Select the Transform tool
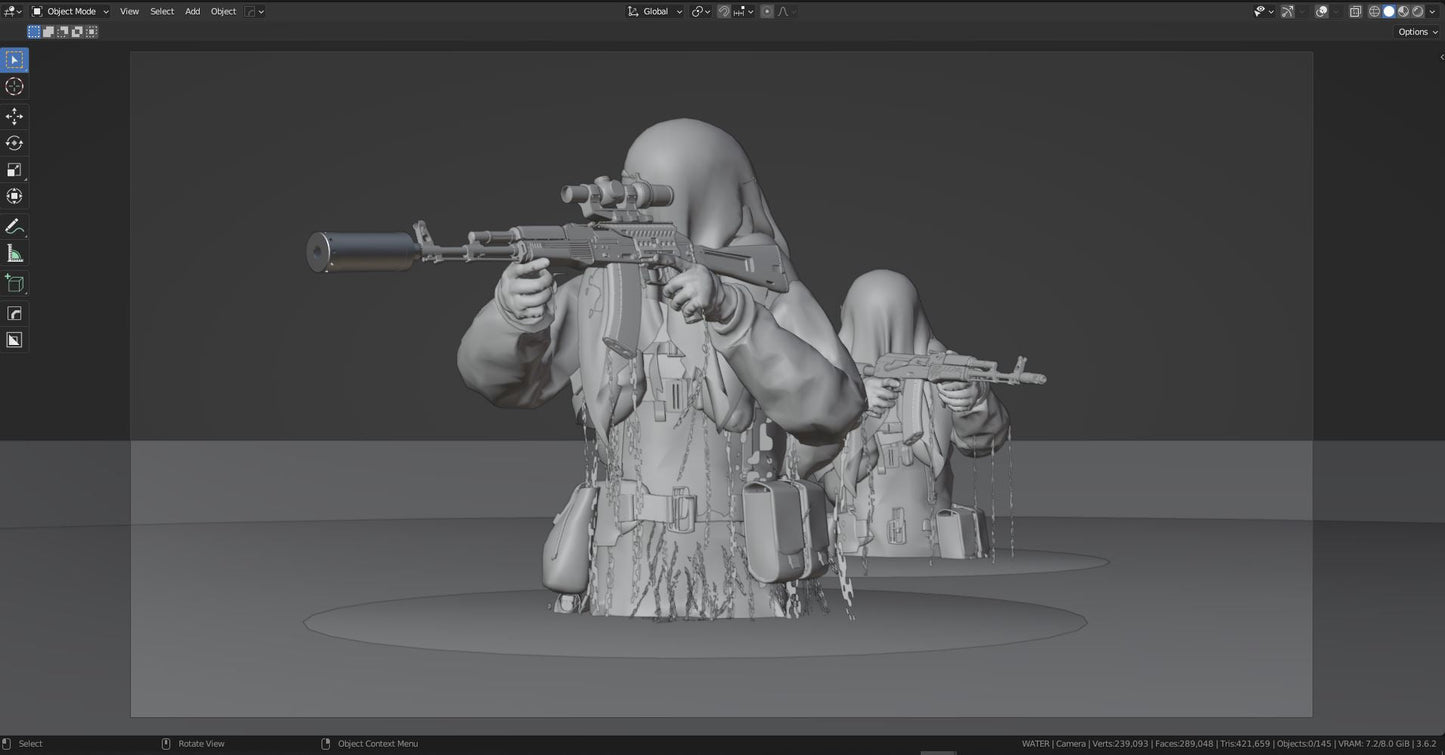Image resolution: width=1445 pixels, height=755 pixels. (x=14, y=196)
